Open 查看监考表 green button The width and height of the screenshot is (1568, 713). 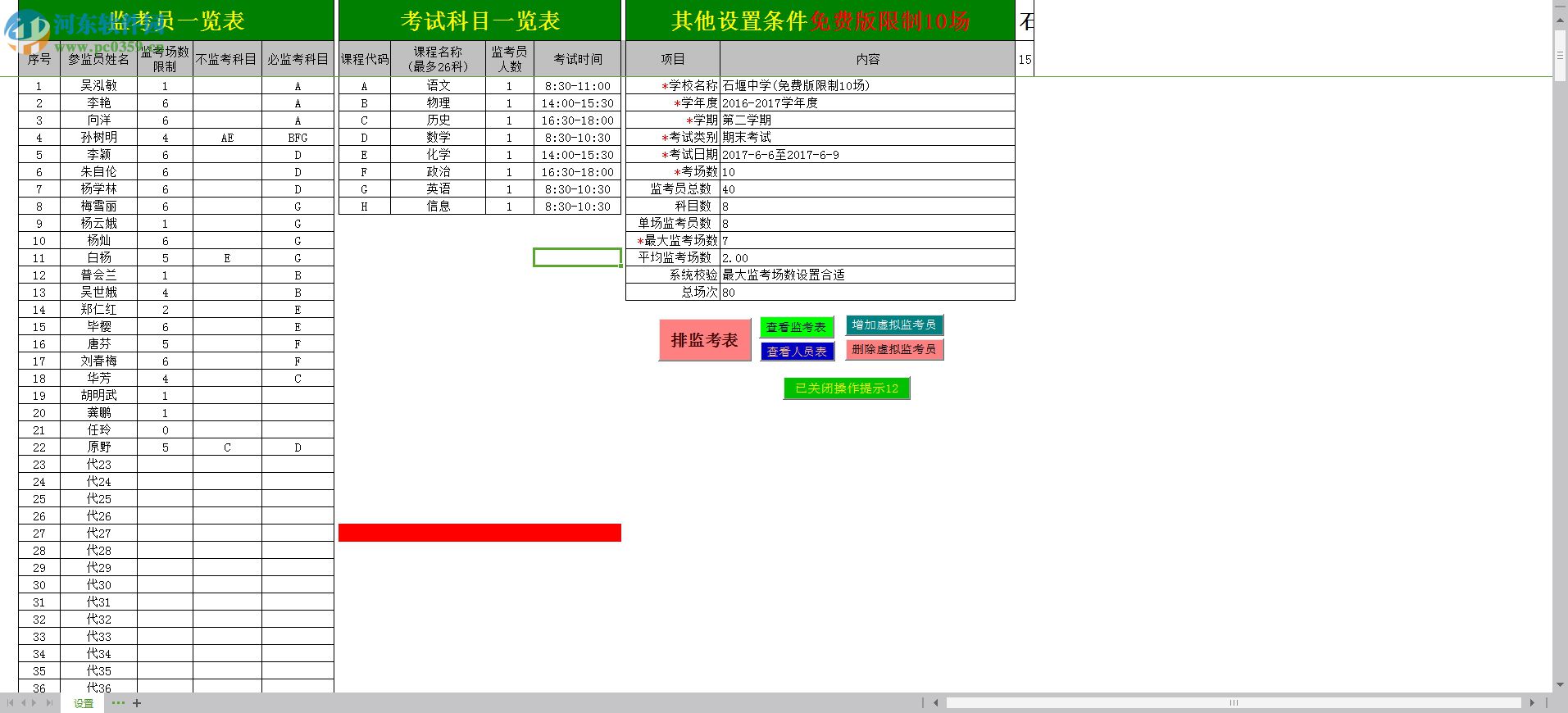click(796, 327)
